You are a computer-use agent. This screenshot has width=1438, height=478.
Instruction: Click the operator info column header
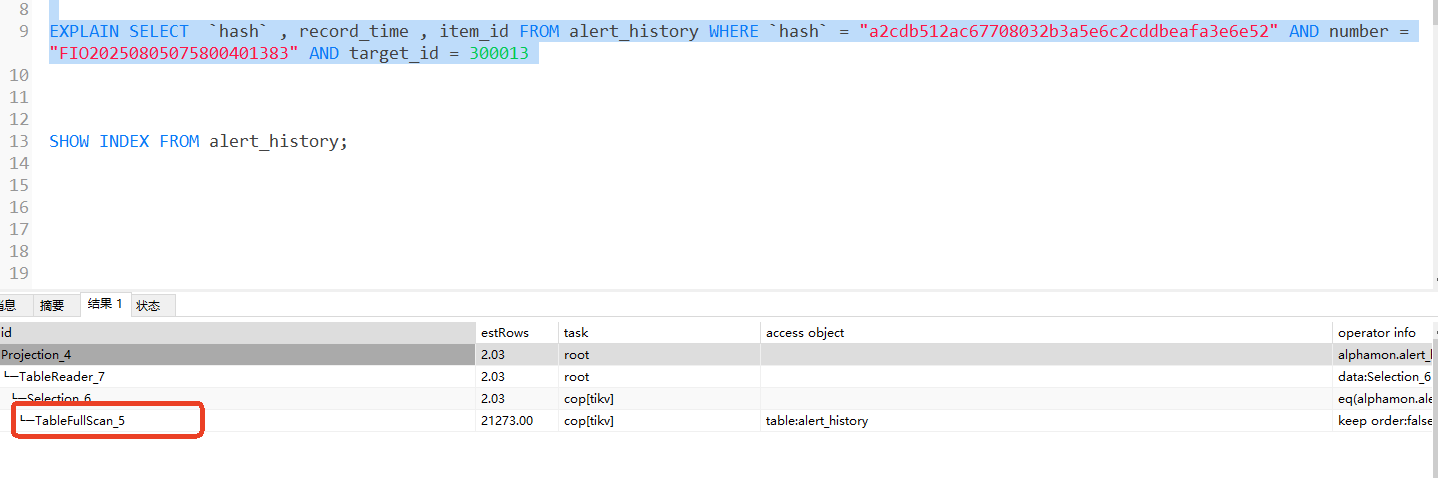tap(1376, 332)
